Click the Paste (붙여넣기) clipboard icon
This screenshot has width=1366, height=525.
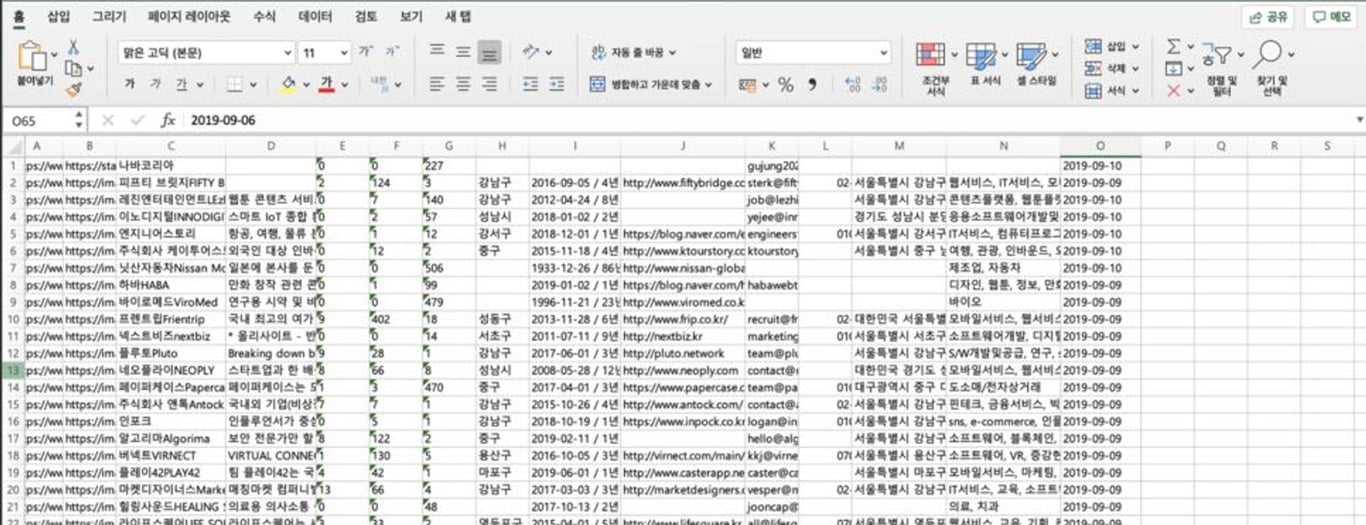33,55
